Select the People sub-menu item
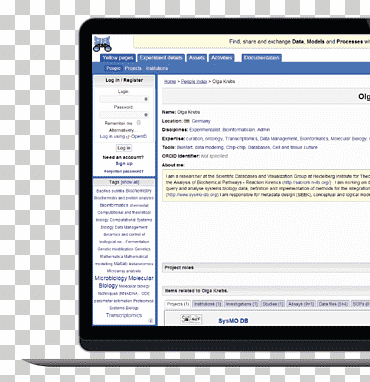Image resolution: width=370 pixels, height=382 pixels. point(113,68)
